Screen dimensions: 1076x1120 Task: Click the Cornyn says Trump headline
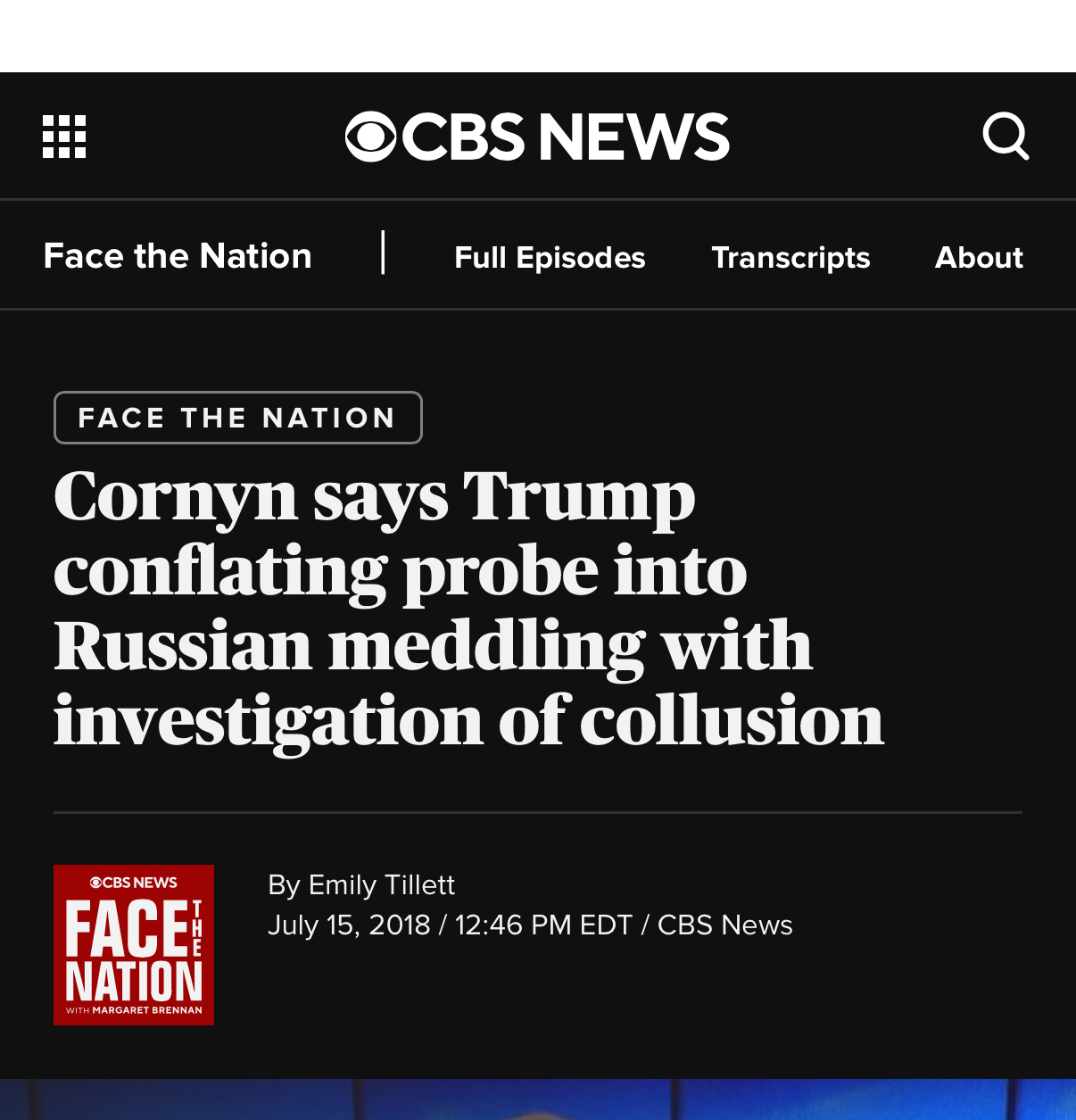click(x=468, y=607)
